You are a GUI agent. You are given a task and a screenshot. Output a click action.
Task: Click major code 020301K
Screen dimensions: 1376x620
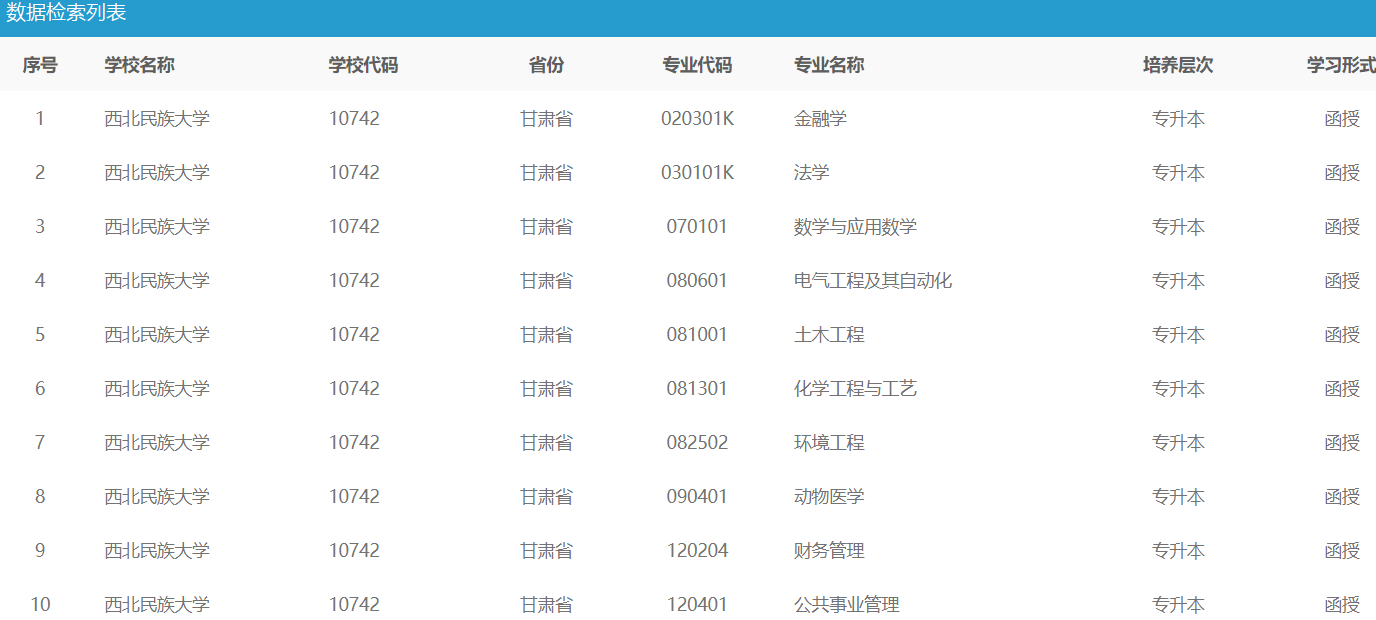click(697, 119)
